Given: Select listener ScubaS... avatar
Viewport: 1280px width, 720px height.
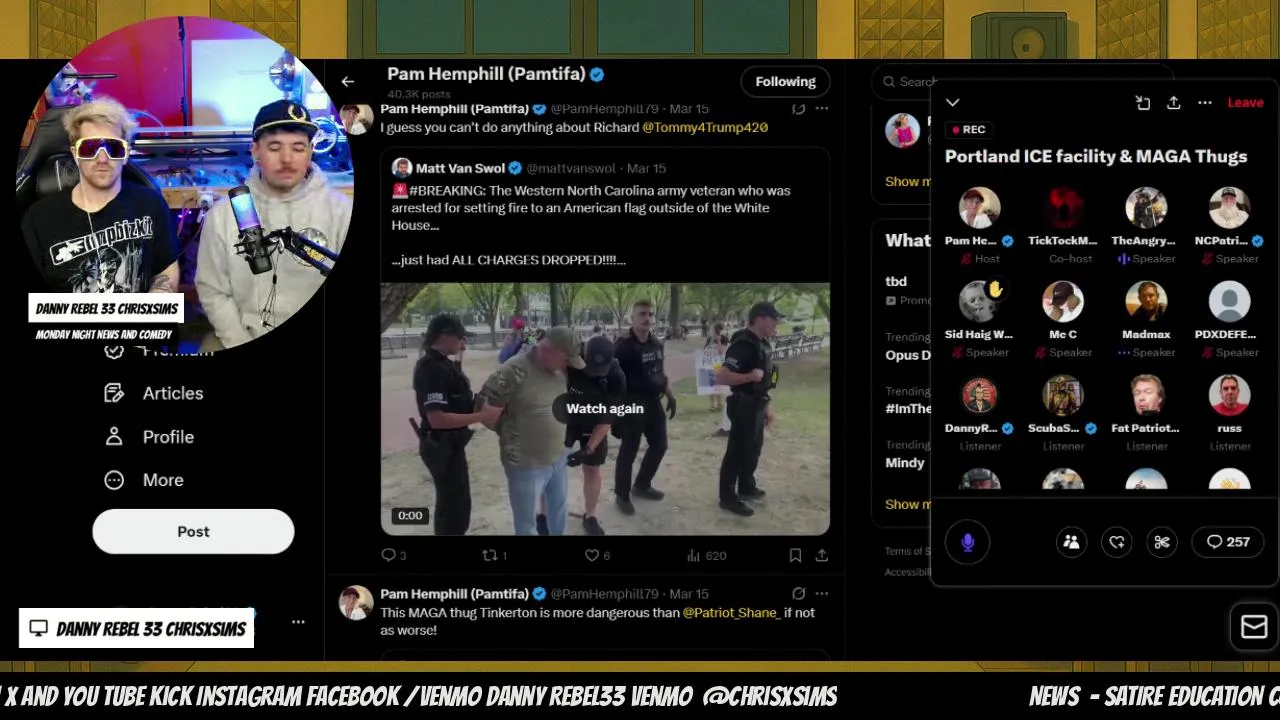Looking at the screenshot, I should [1063, 395].
